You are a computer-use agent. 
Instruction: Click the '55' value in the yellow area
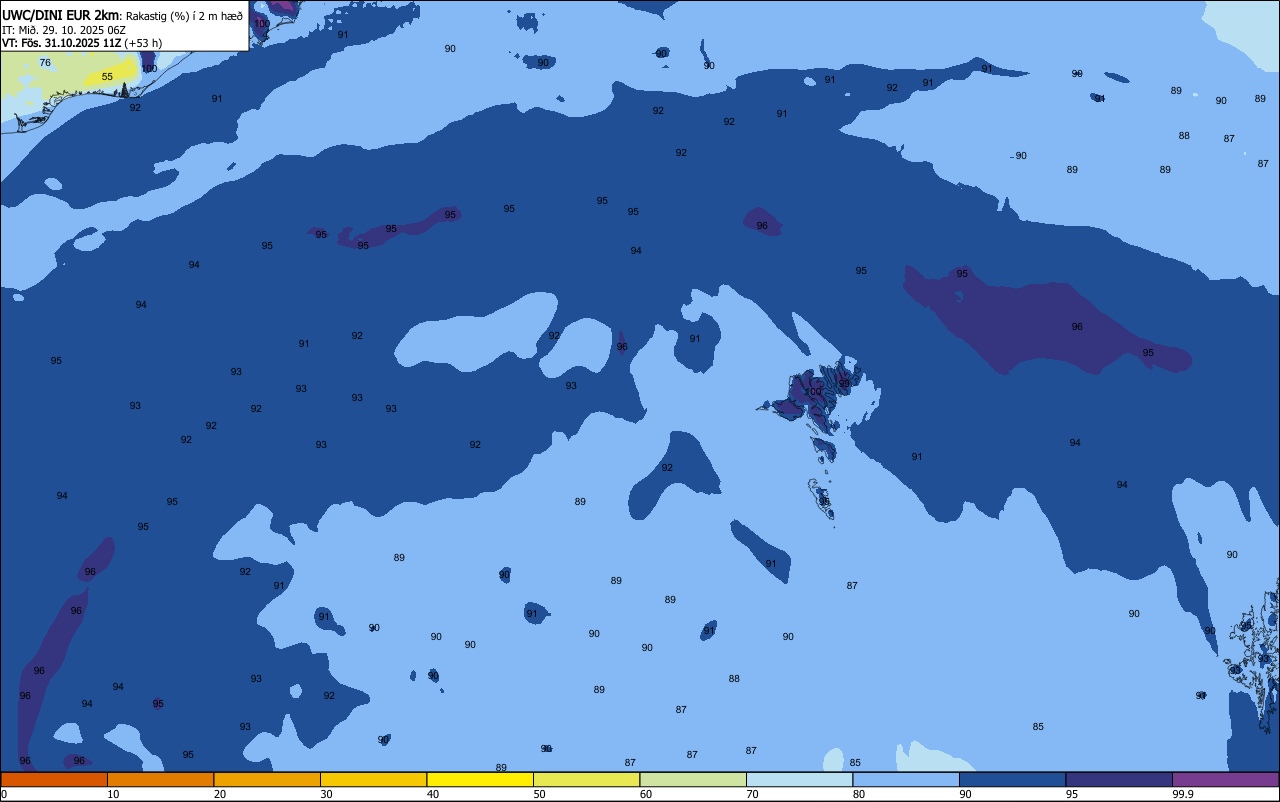(x=107, y=77)
